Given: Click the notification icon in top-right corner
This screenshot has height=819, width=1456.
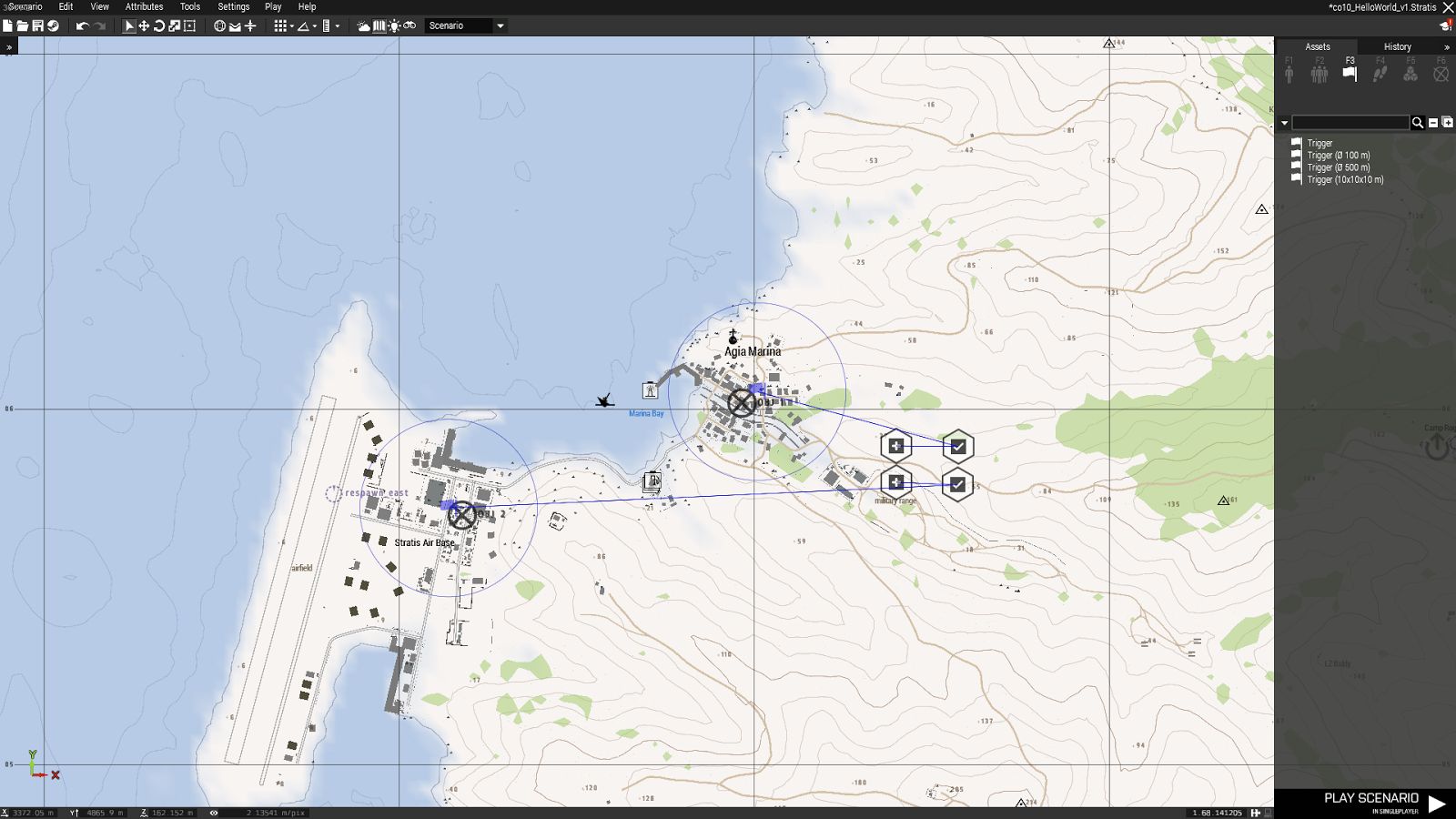Looking at the screenshot, I should [1446, 25].
